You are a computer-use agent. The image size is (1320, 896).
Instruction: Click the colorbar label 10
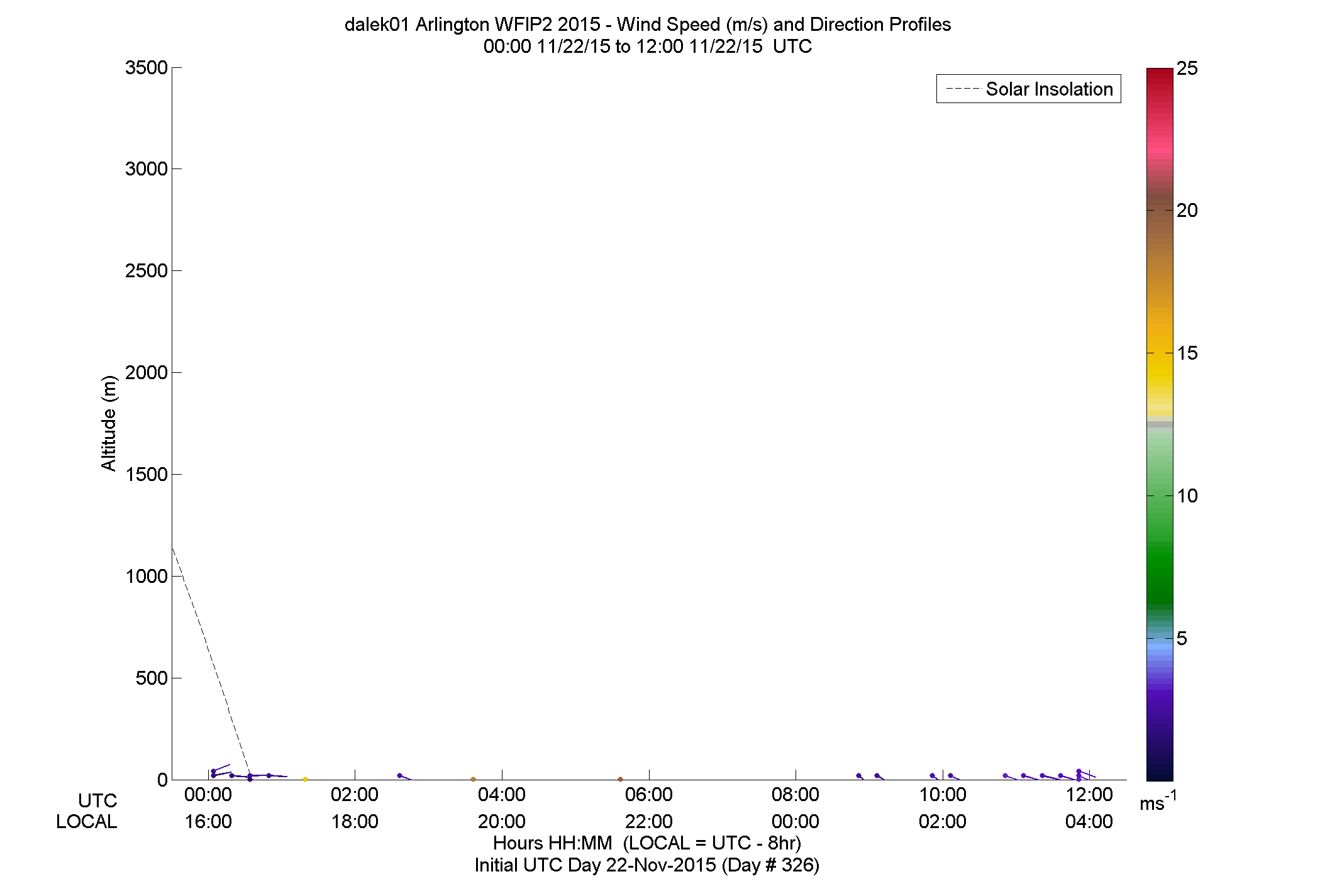(1187, 496)
